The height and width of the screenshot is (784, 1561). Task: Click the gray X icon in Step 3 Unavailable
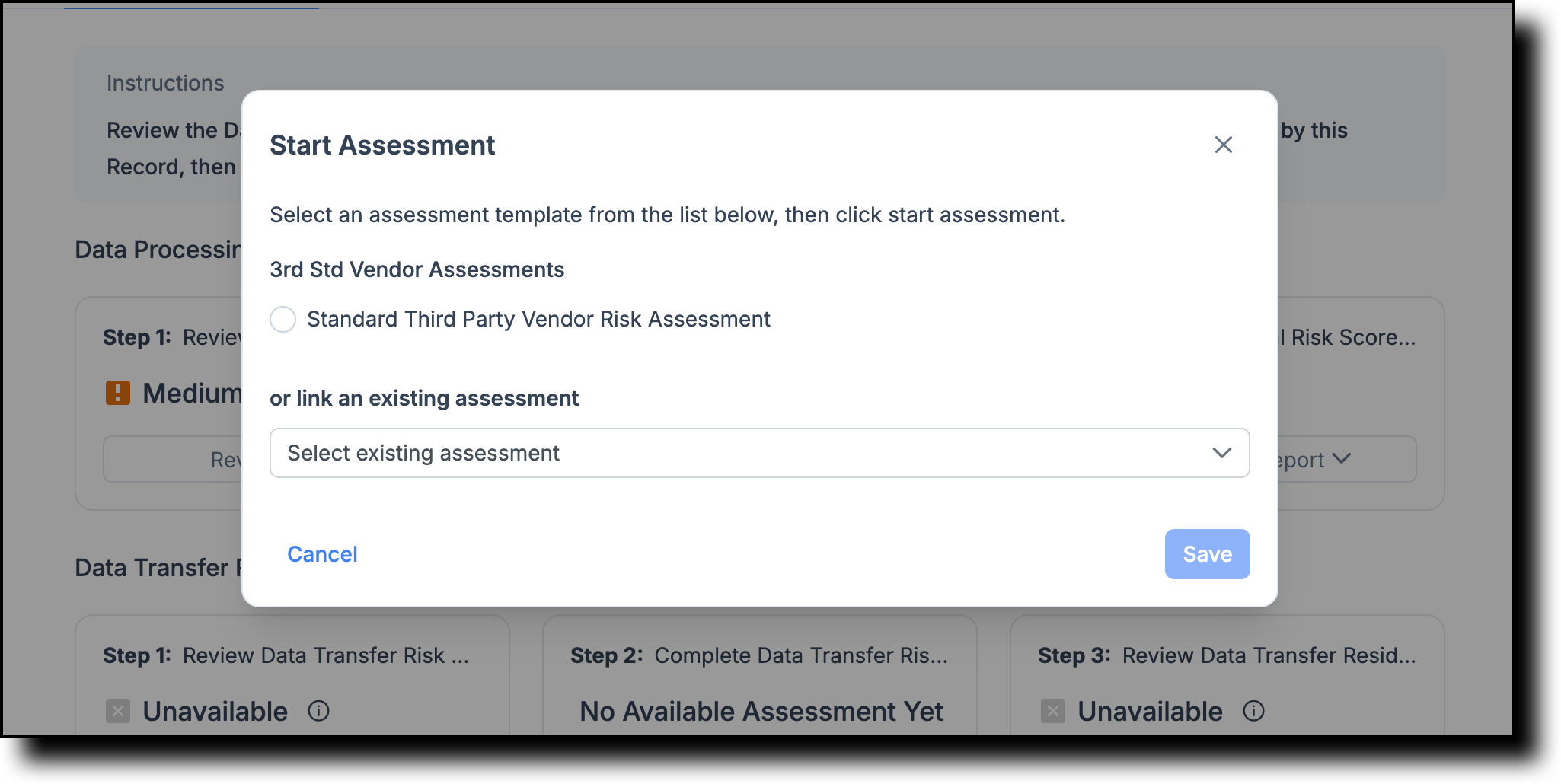(x=1053, y=711)
